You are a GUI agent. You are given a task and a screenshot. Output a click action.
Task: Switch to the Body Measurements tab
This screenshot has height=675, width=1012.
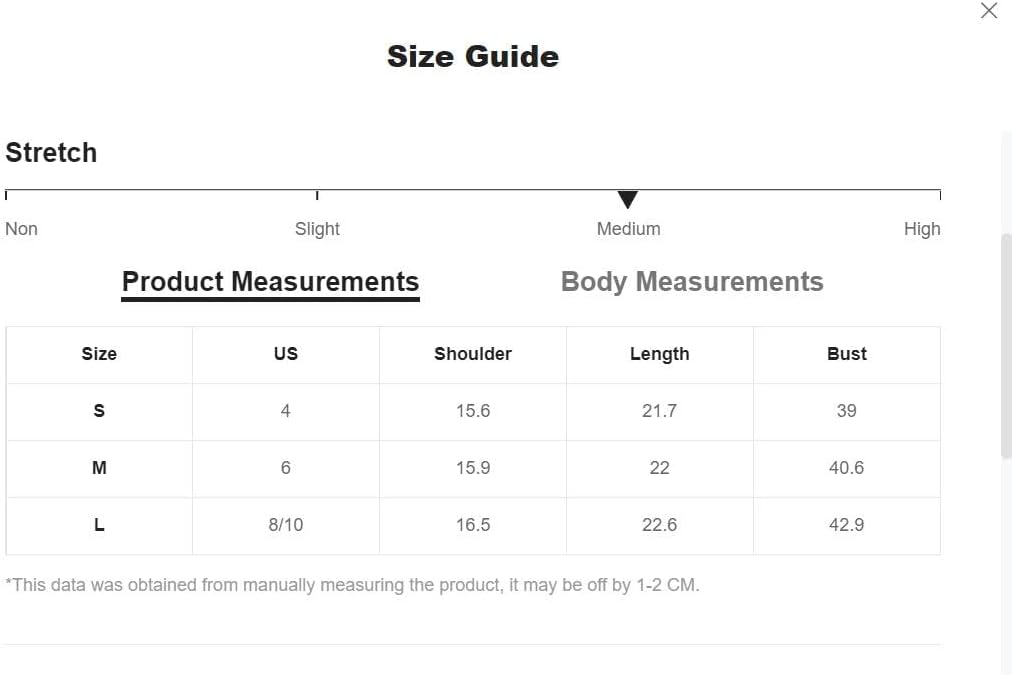pos(692,282)
